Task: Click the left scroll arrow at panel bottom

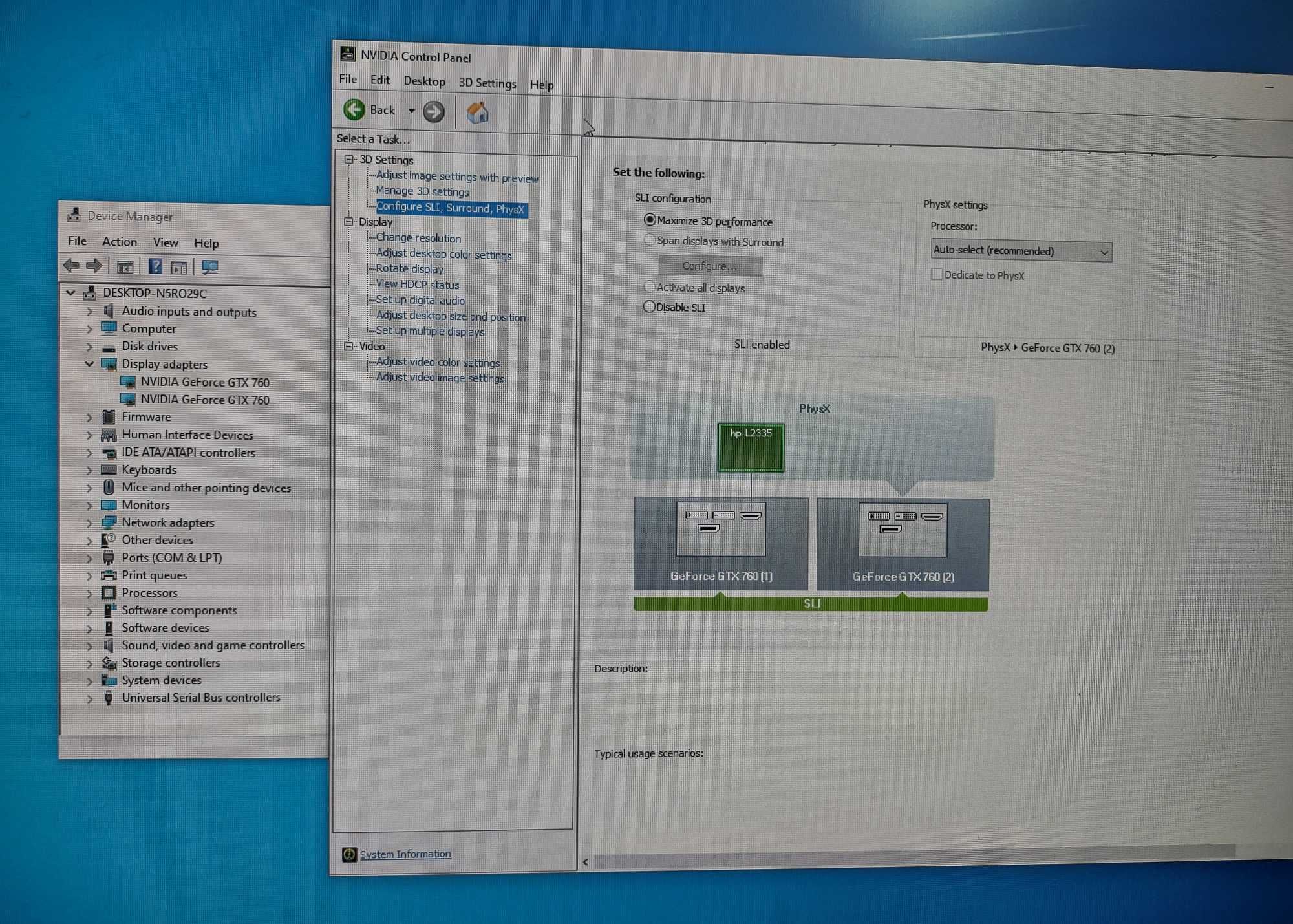Action: [x=586, y=862]
